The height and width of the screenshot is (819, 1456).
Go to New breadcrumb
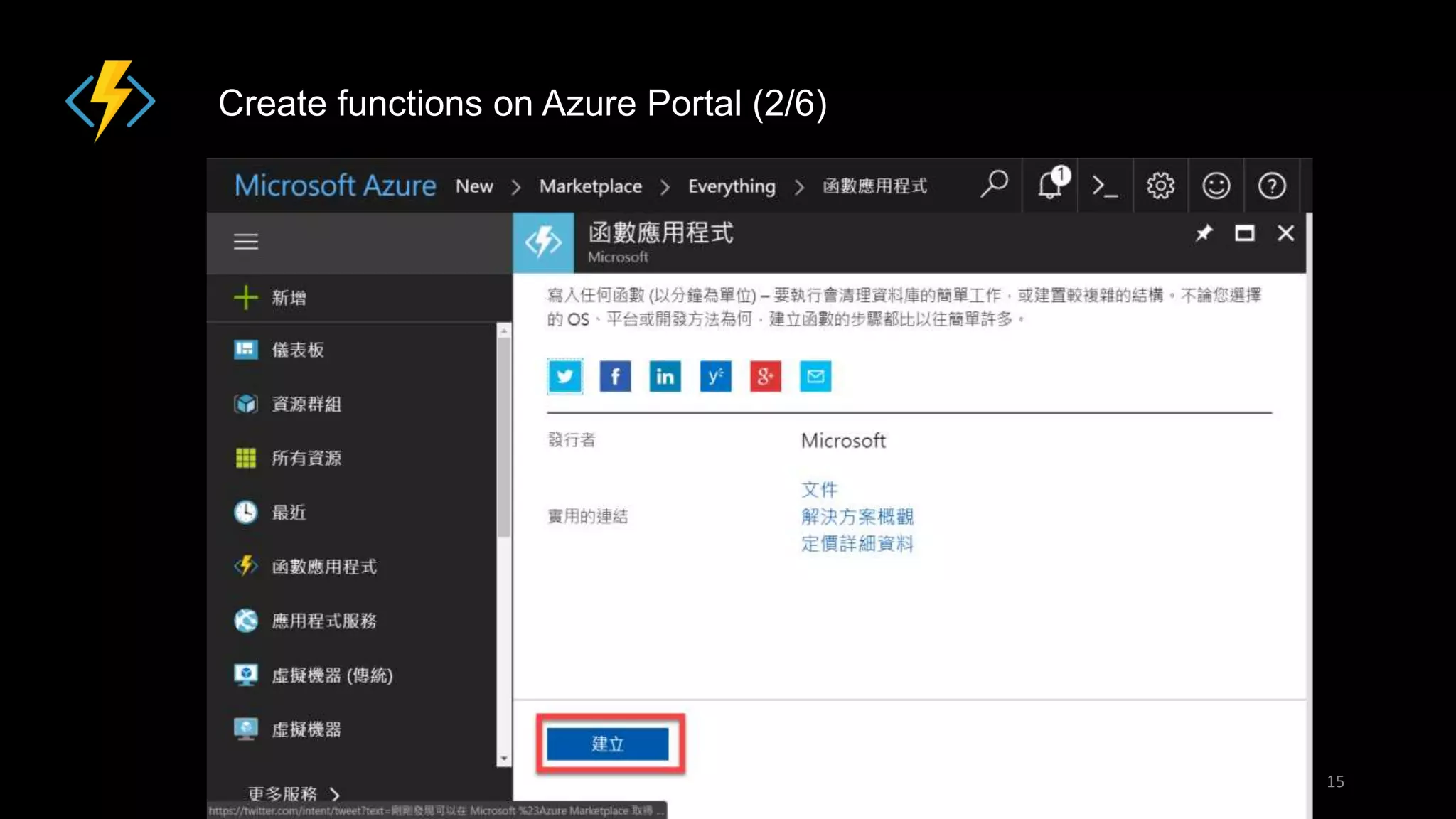[x=474, y=186]
